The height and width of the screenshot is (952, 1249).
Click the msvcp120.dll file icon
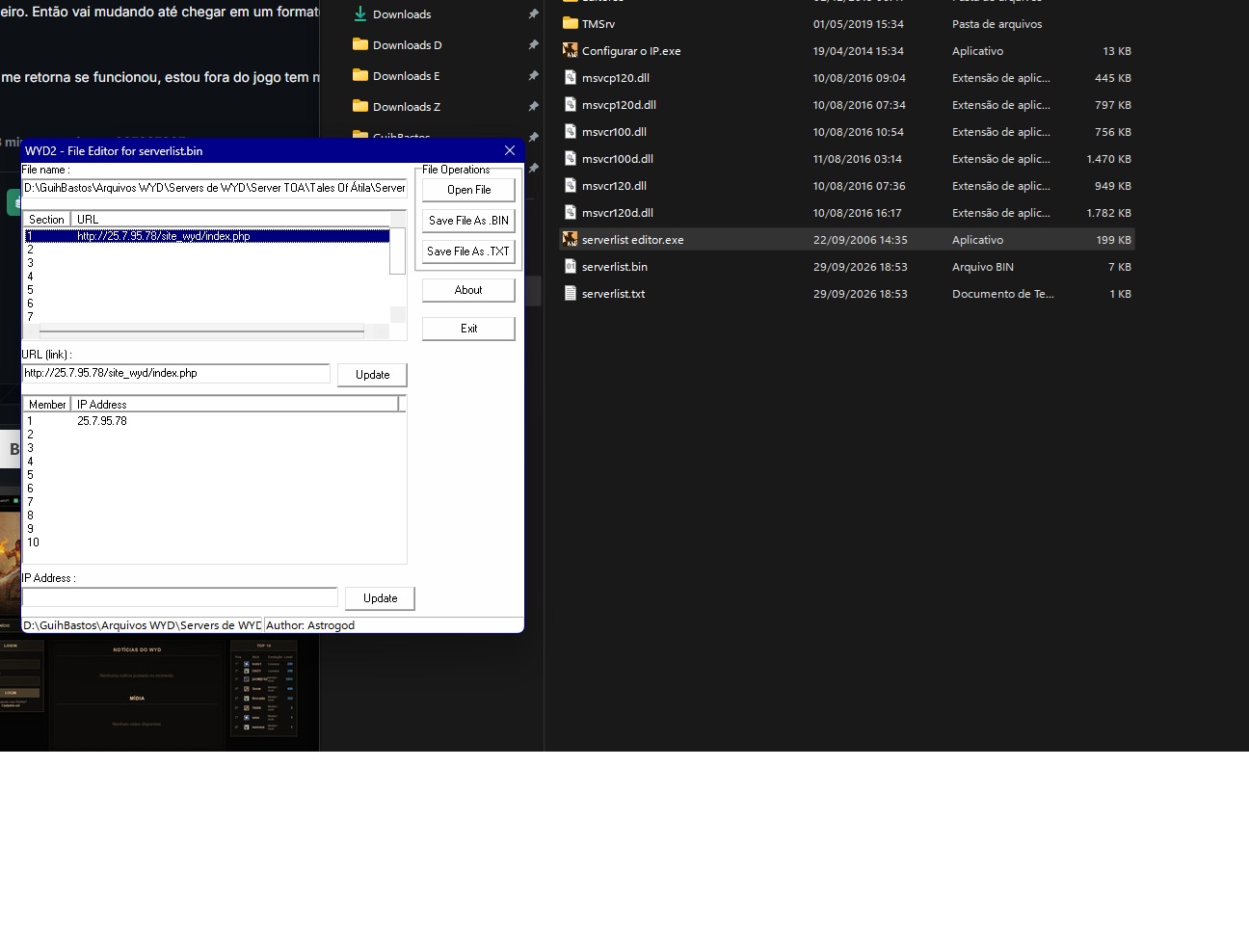point(571,77)
